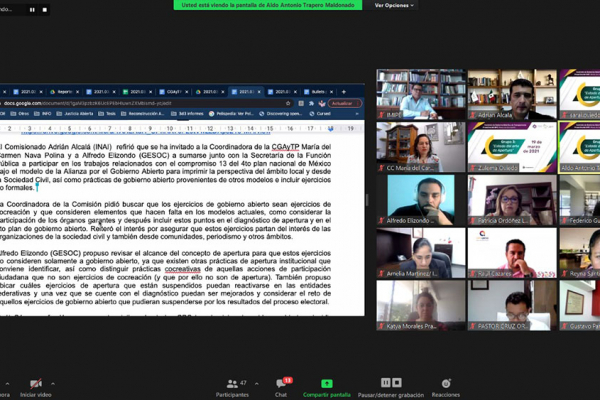Image resolution: width=600 pixels, height=400 pixels.
Task: Switch to the green Sheets browser tab
Action: pos(135,92)
